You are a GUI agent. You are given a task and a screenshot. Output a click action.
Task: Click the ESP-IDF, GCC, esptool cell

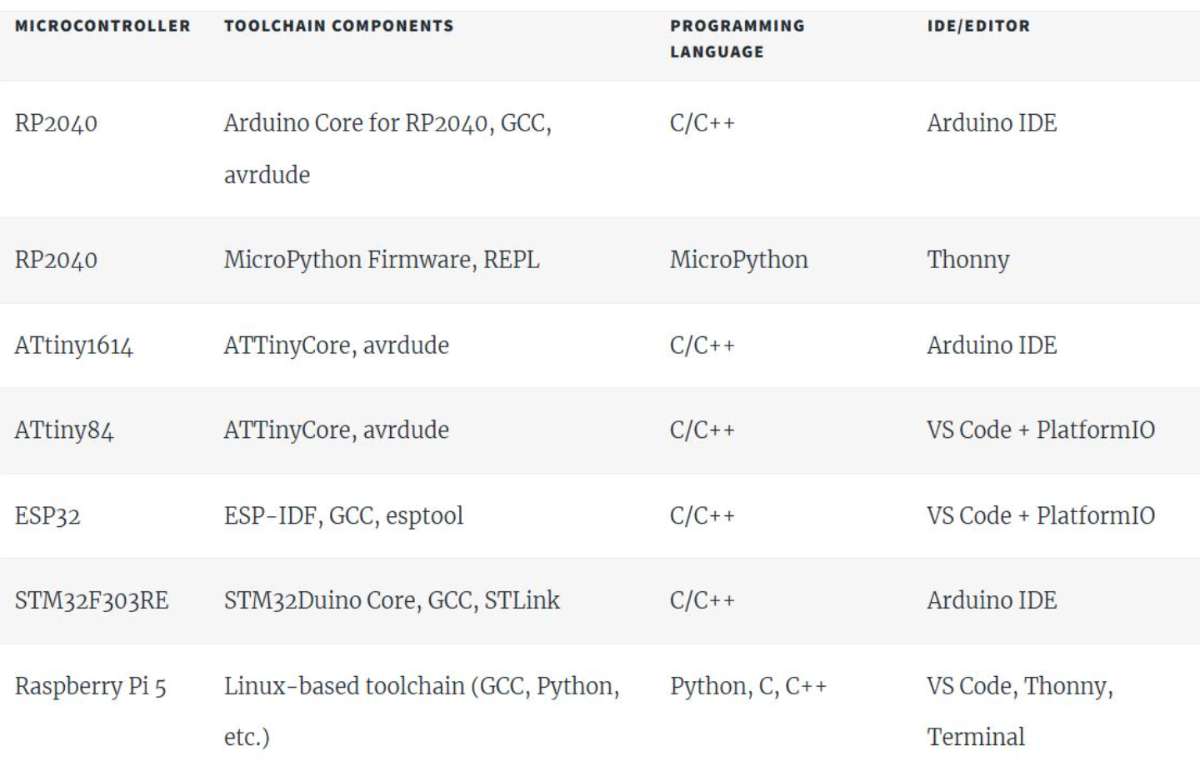coord(343,516)
